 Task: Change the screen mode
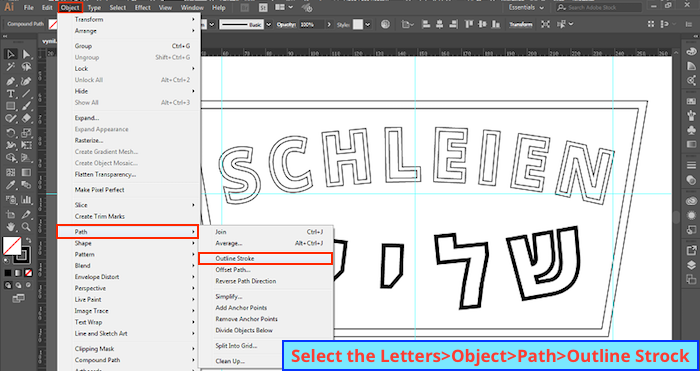coord(18,298)
